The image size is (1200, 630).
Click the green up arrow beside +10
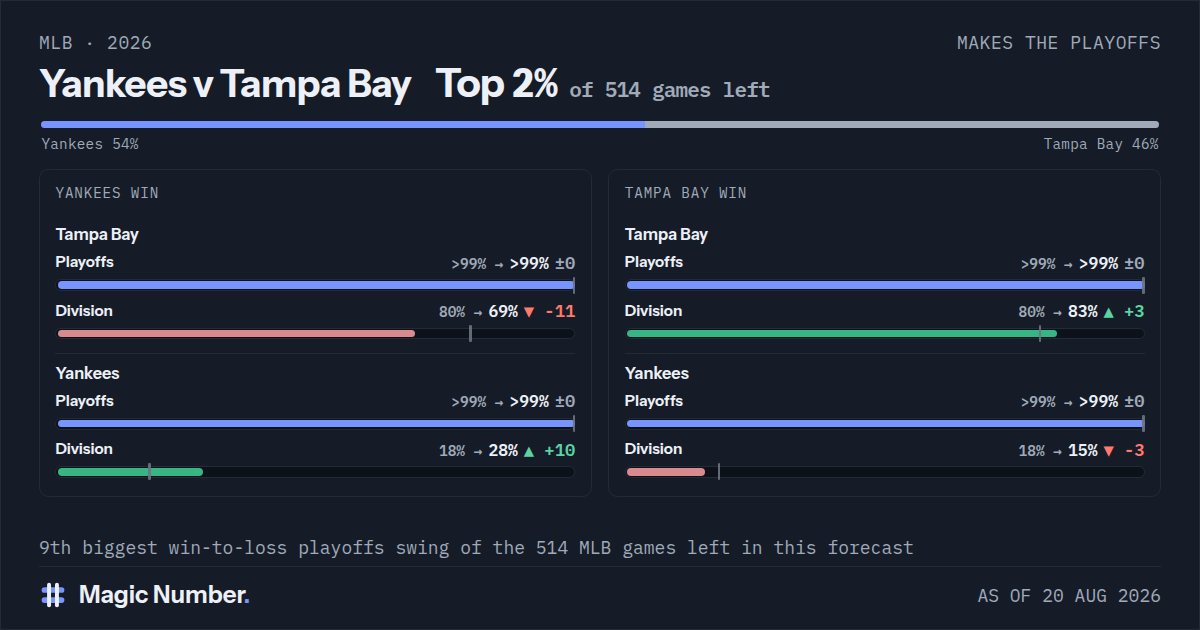coord(530,450)
